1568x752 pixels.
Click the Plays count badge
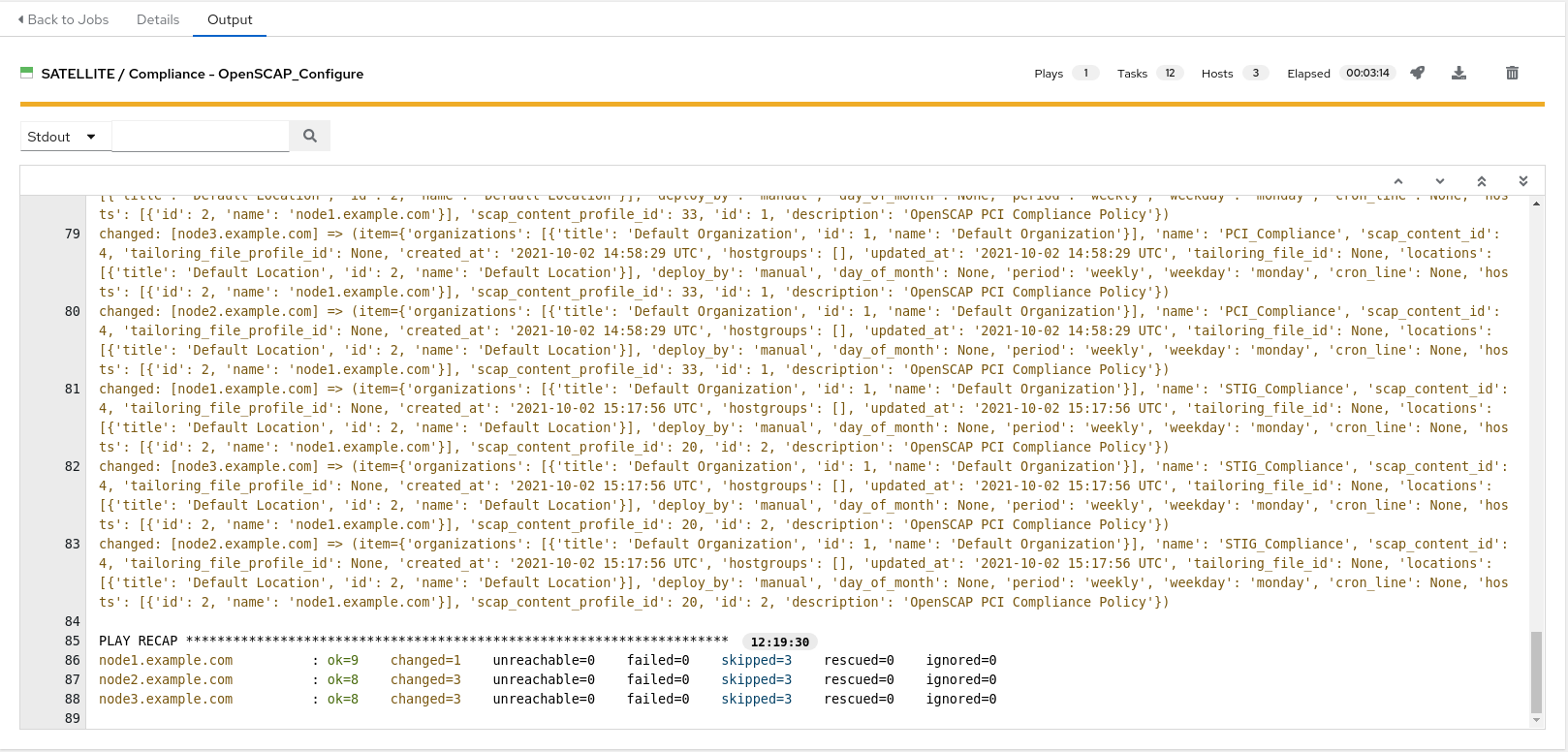1085,73
